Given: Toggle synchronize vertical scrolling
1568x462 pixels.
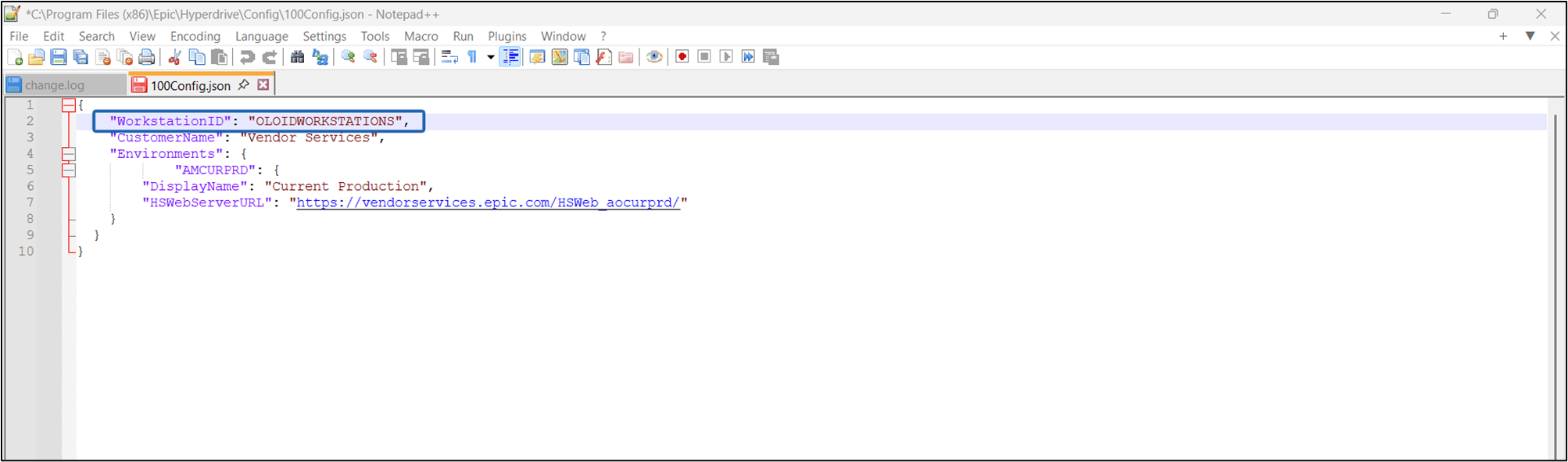Looking at the screenshot, I should [x=399, y=57].
